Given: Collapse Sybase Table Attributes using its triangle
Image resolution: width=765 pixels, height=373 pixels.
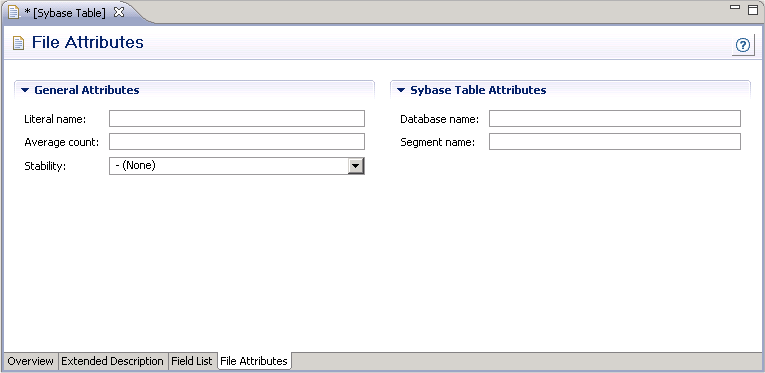Looking at the screenshot, I should click(x=401, y=90).
